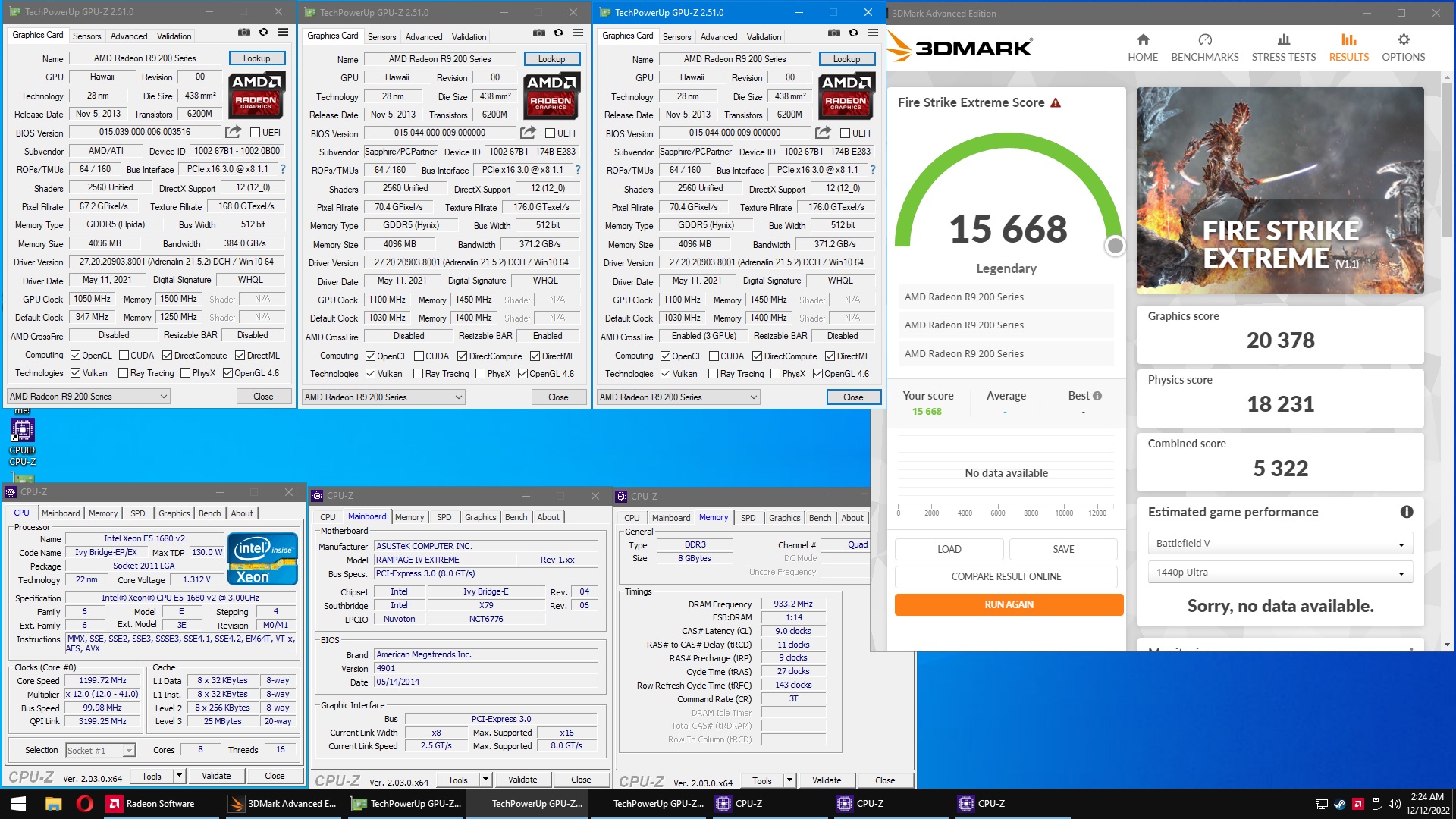Open the SPD tab in the first CPU-Z window
Image resolution: width=1456 pixels, height=819 pixels.
point(137,513)
